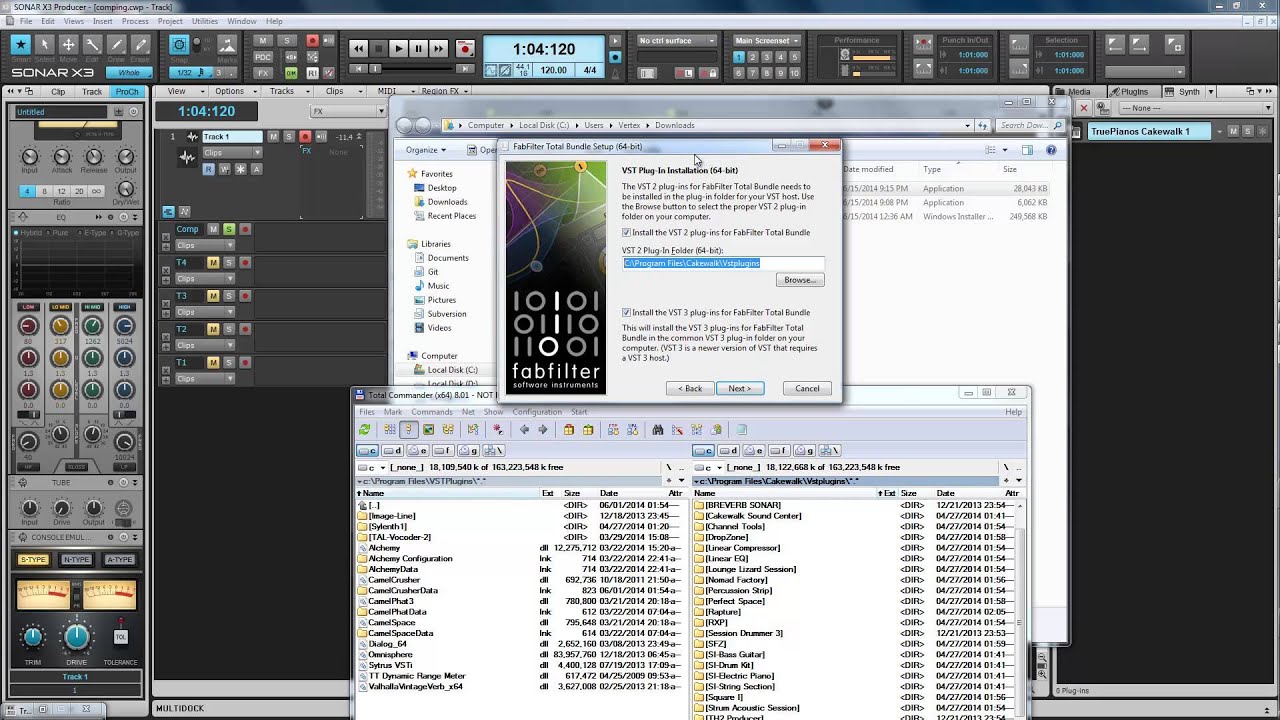
Task: Open the Utilities menu in SONAR
Action: (x=205, y=21)
